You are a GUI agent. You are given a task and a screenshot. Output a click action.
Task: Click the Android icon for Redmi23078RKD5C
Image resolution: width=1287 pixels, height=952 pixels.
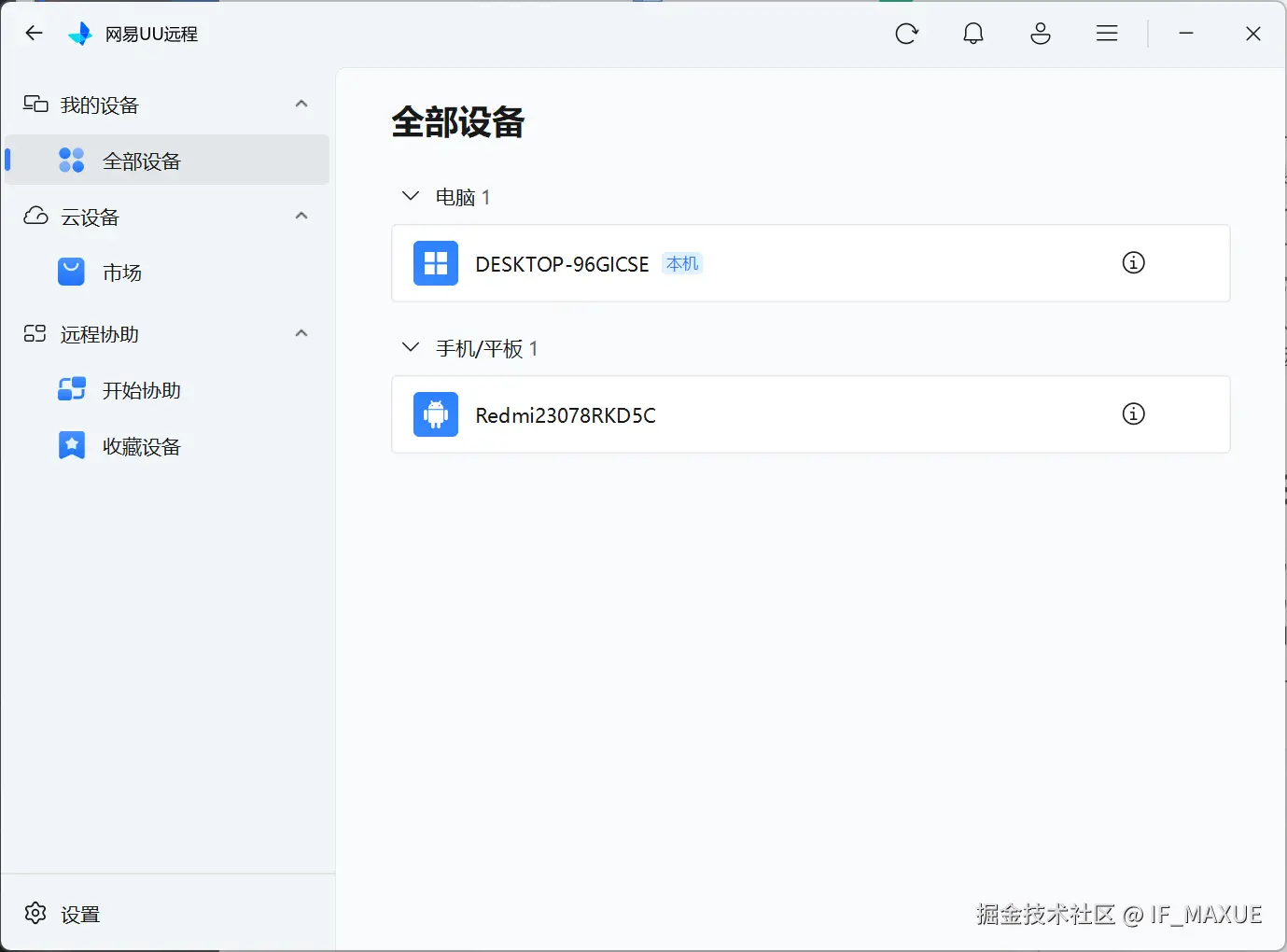[436, 414]
